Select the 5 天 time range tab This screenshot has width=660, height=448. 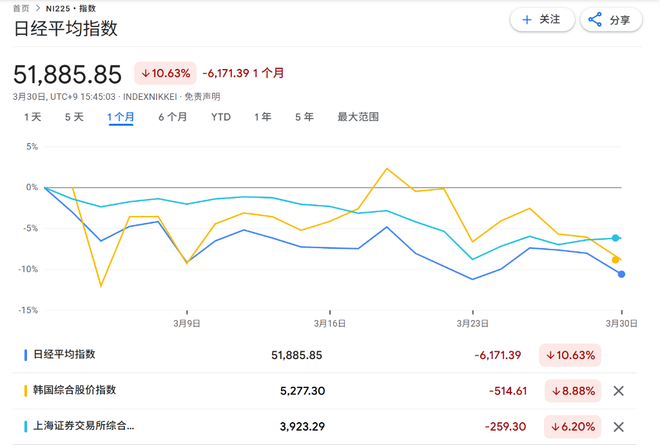tap(74, 117)
